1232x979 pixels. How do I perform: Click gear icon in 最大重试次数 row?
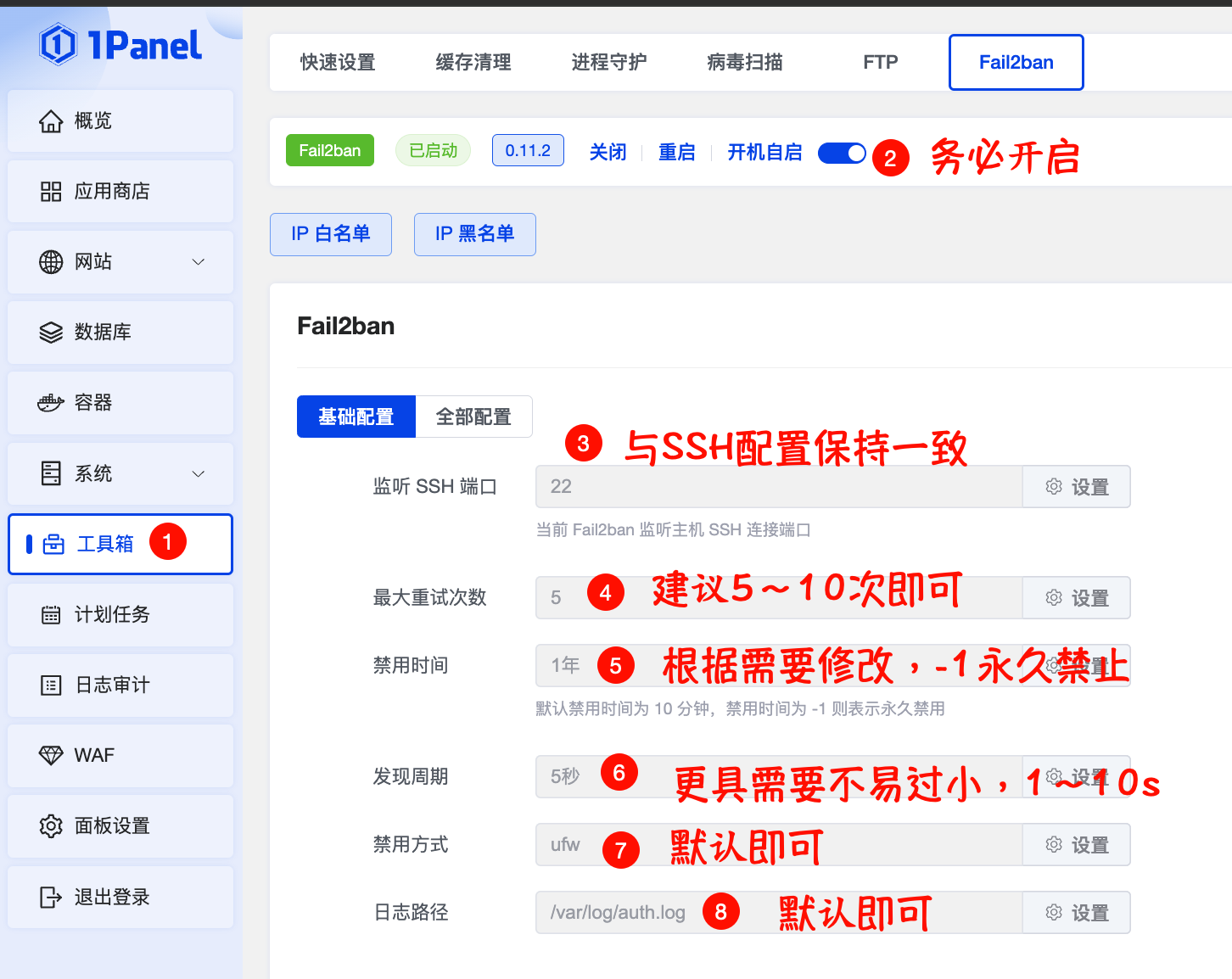pyautogui.click(x=1054, y=598)
